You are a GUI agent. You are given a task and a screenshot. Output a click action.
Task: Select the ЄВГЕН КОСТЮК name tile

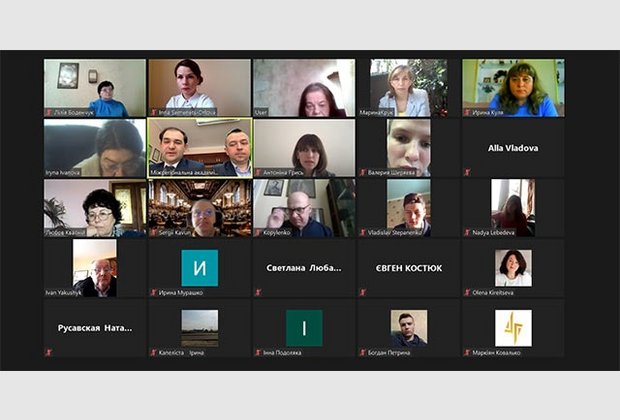[409, 268]
